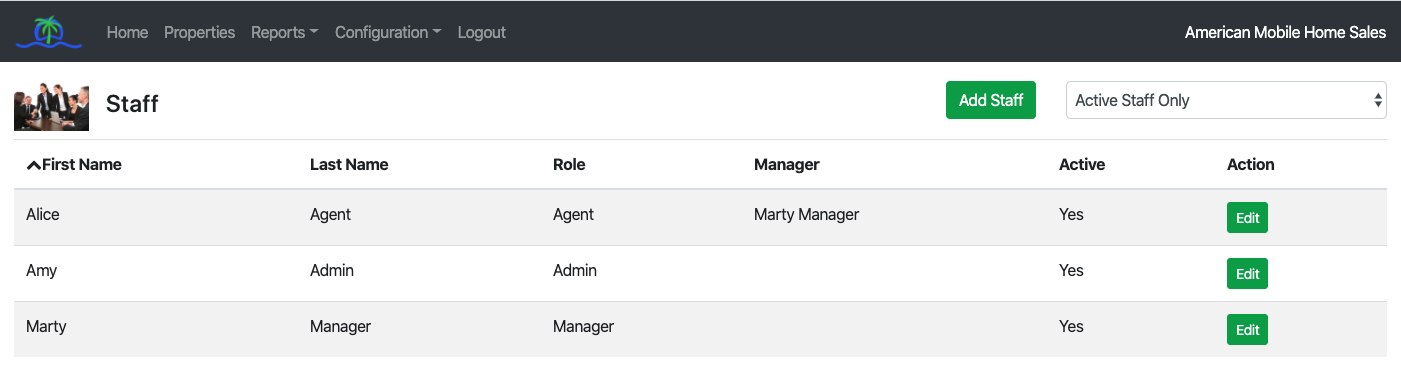Screen dimensions: 1401x388
Task: Select the Marty Manager cell in Alice's row
Action: tap(807, 214)
